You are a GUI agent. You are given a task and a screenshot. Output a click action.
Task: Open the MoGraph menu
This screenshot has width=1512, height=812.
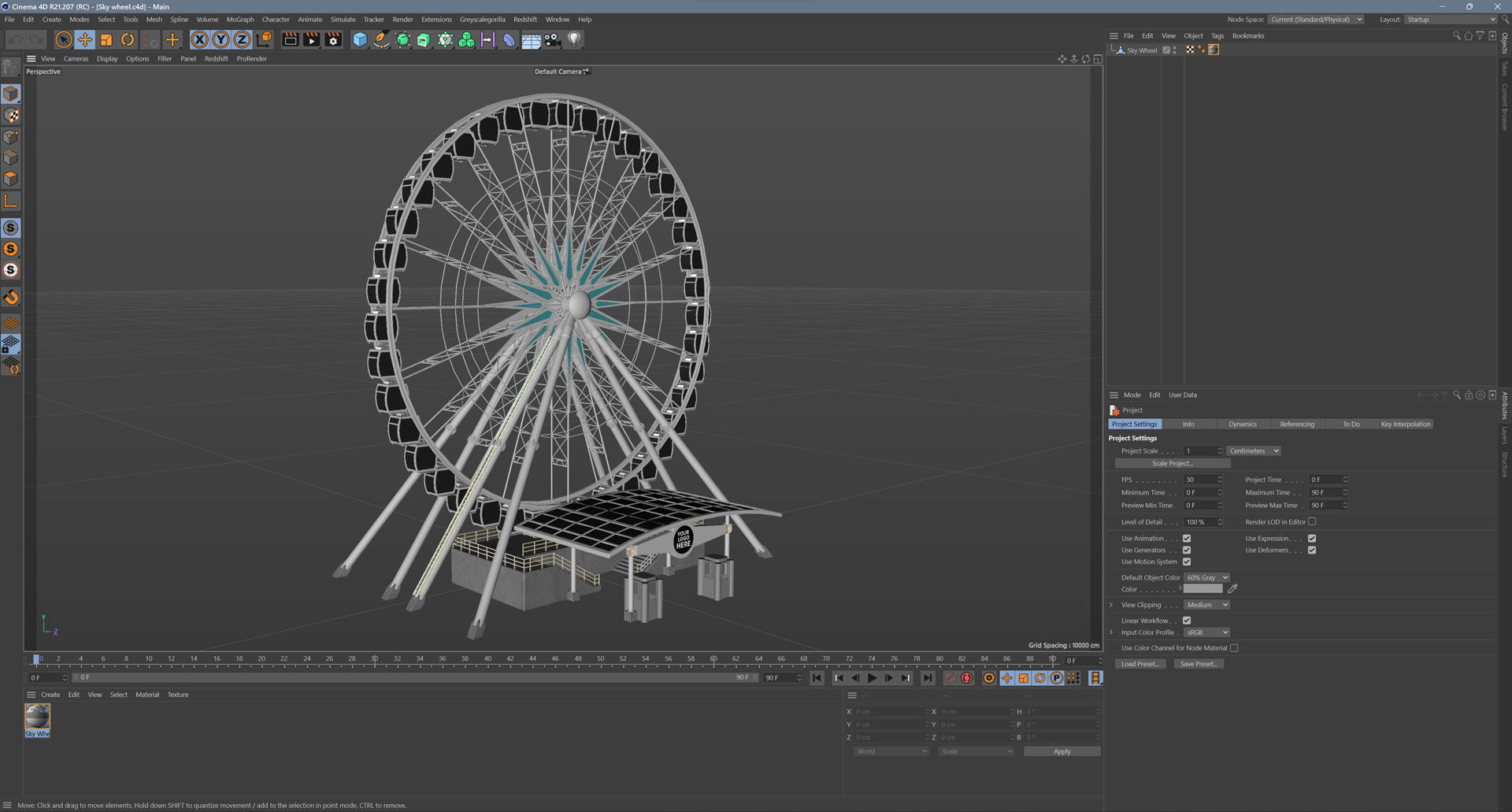[x=240, y=20]
